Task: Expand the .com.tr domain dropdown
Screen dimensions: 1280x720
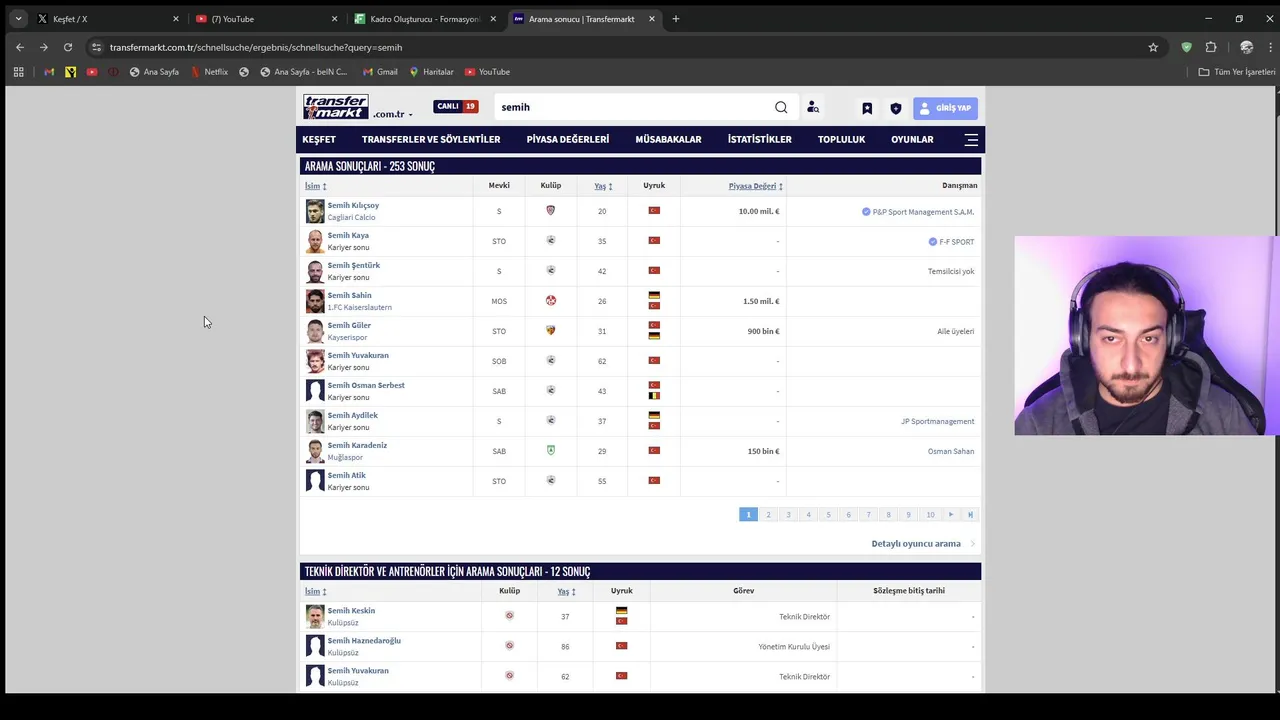Action: [393, 114]
